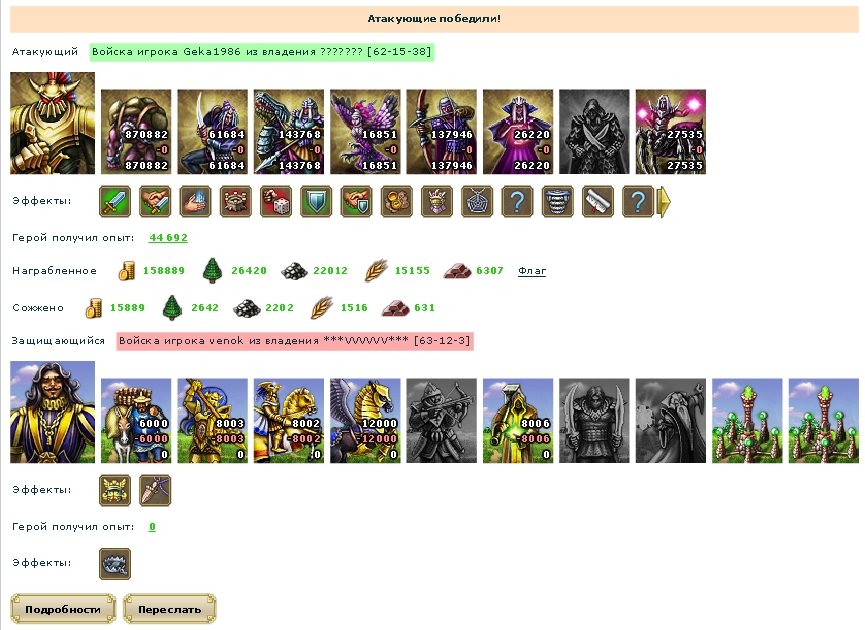Click the first question mark effect icon
The image size is (865, 630).
coord(517,201)
